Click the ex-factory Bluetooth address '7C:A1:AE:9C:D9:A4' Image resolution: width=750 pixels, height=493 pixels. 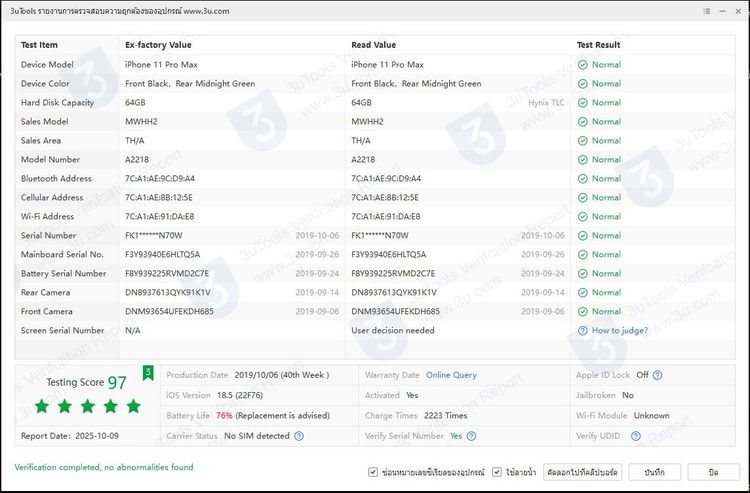[160, 178]
